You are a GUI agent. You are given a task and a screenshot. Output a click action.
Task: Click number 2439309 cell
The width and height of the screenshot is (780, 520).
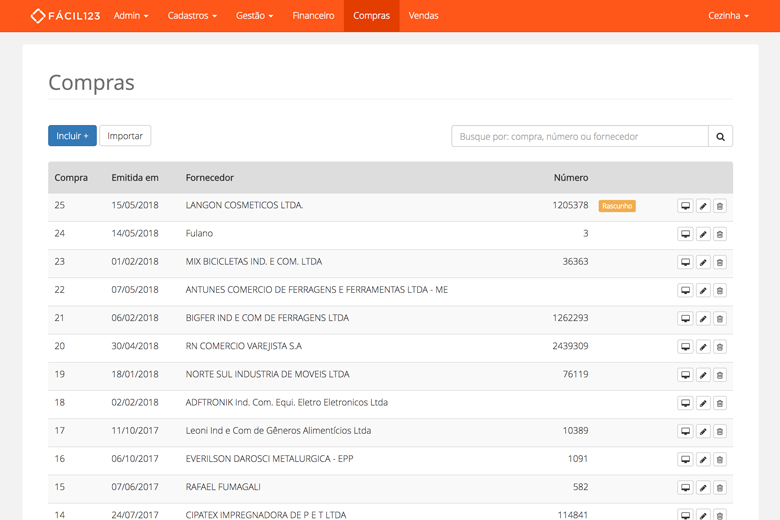click(x=570, y=346)
